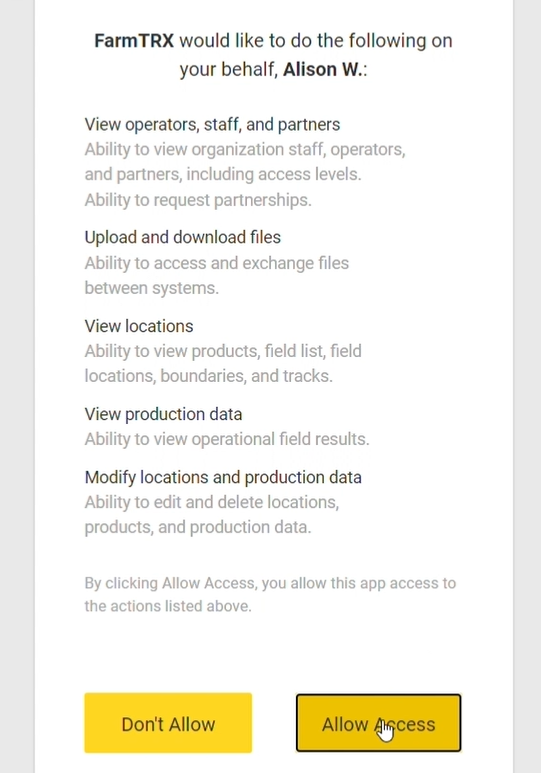
Task: Click the Don't Allow button
Action: (x=168, y=723)
